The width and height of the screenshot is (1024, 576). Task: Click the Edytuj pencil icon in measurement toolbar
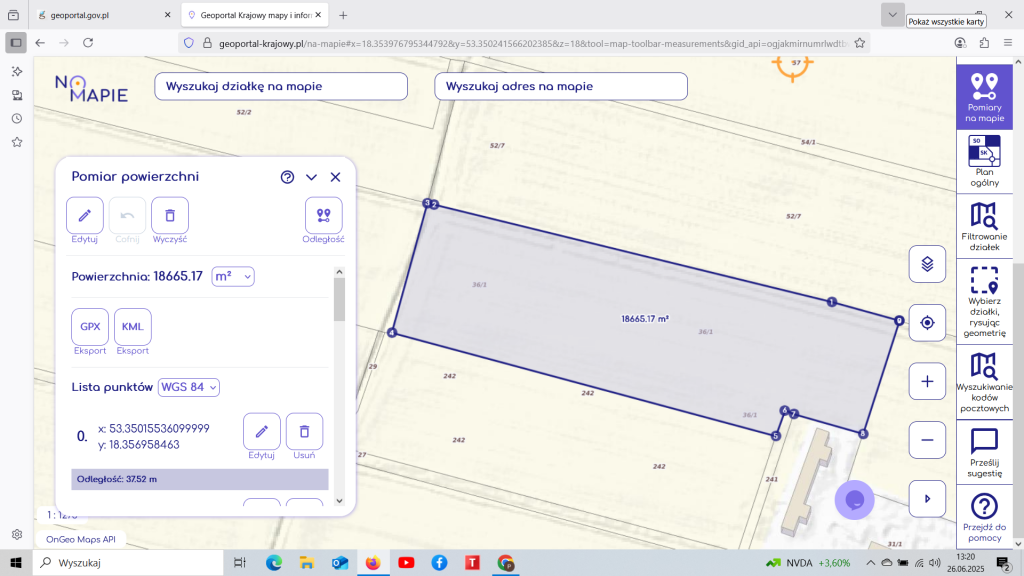[x=85, y=215]
